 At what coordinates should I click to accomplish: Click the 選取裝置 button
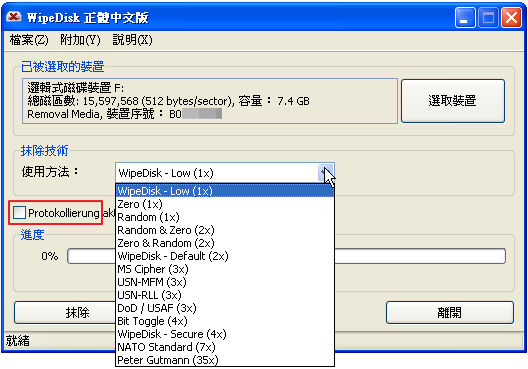pos(453,101)
